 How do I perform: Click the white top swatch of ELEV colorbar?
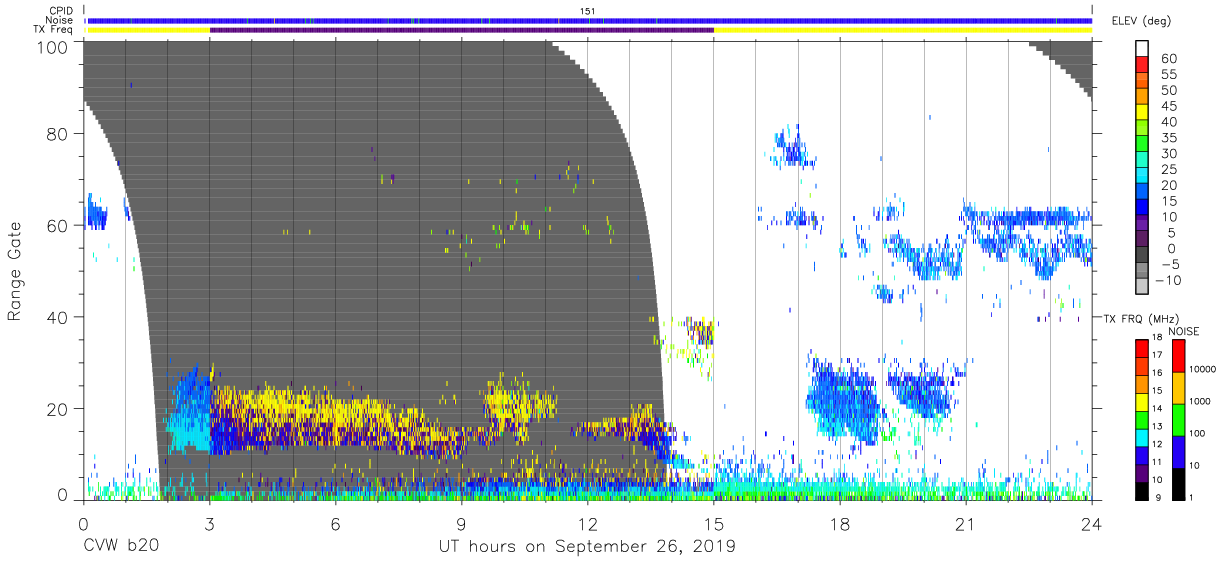tap(1144, 50)
